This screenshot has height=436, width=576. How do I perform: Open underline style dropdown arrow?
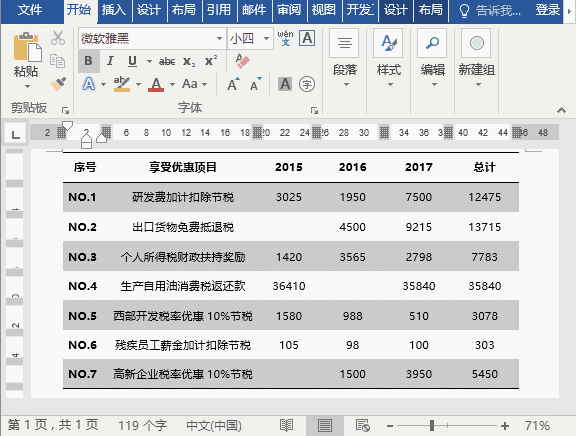point(149,61)
